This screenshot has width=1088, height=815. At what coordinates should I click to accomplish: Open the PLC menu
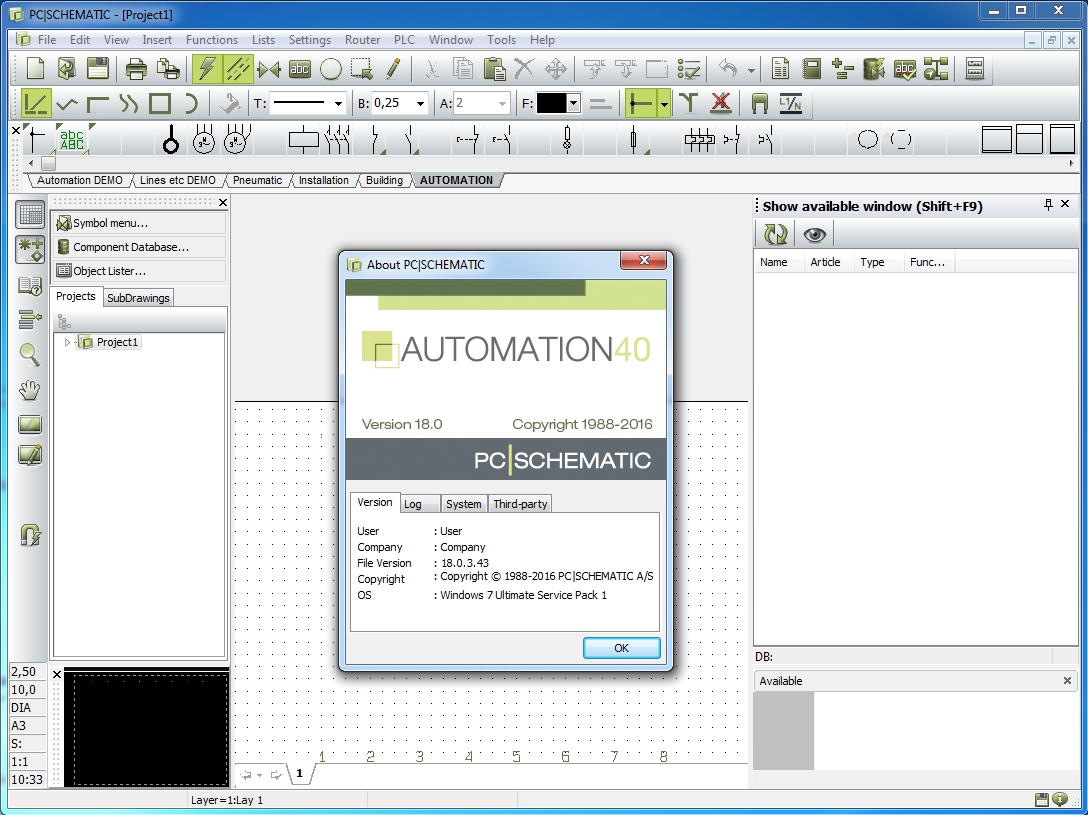click(x=404, y=40)
